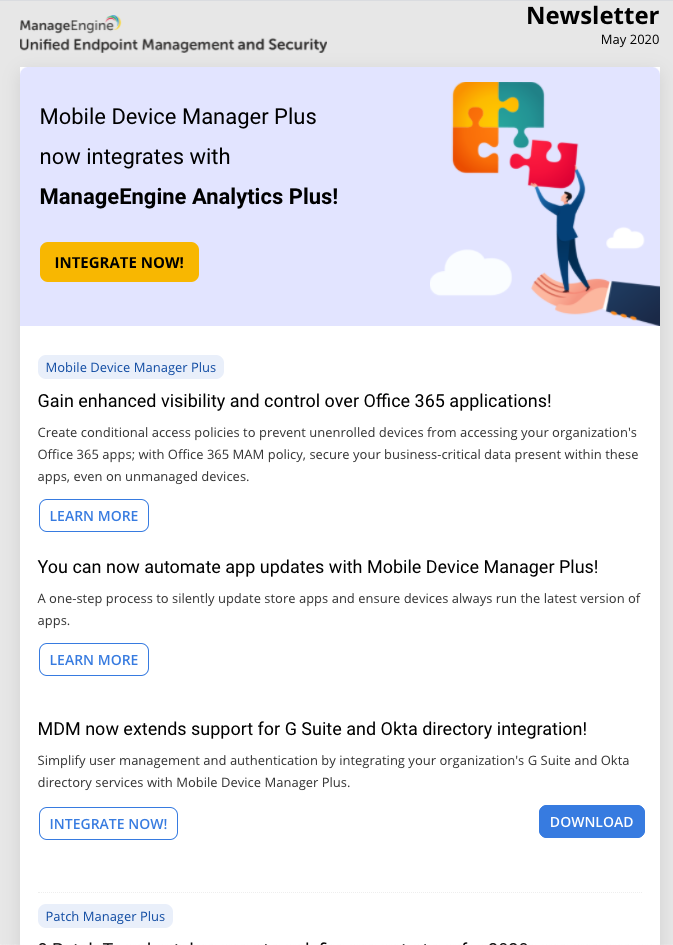Click the blue DOWNLOAD button
The height and width of the screenshot is (945, 673).
[x=592, y=821]
